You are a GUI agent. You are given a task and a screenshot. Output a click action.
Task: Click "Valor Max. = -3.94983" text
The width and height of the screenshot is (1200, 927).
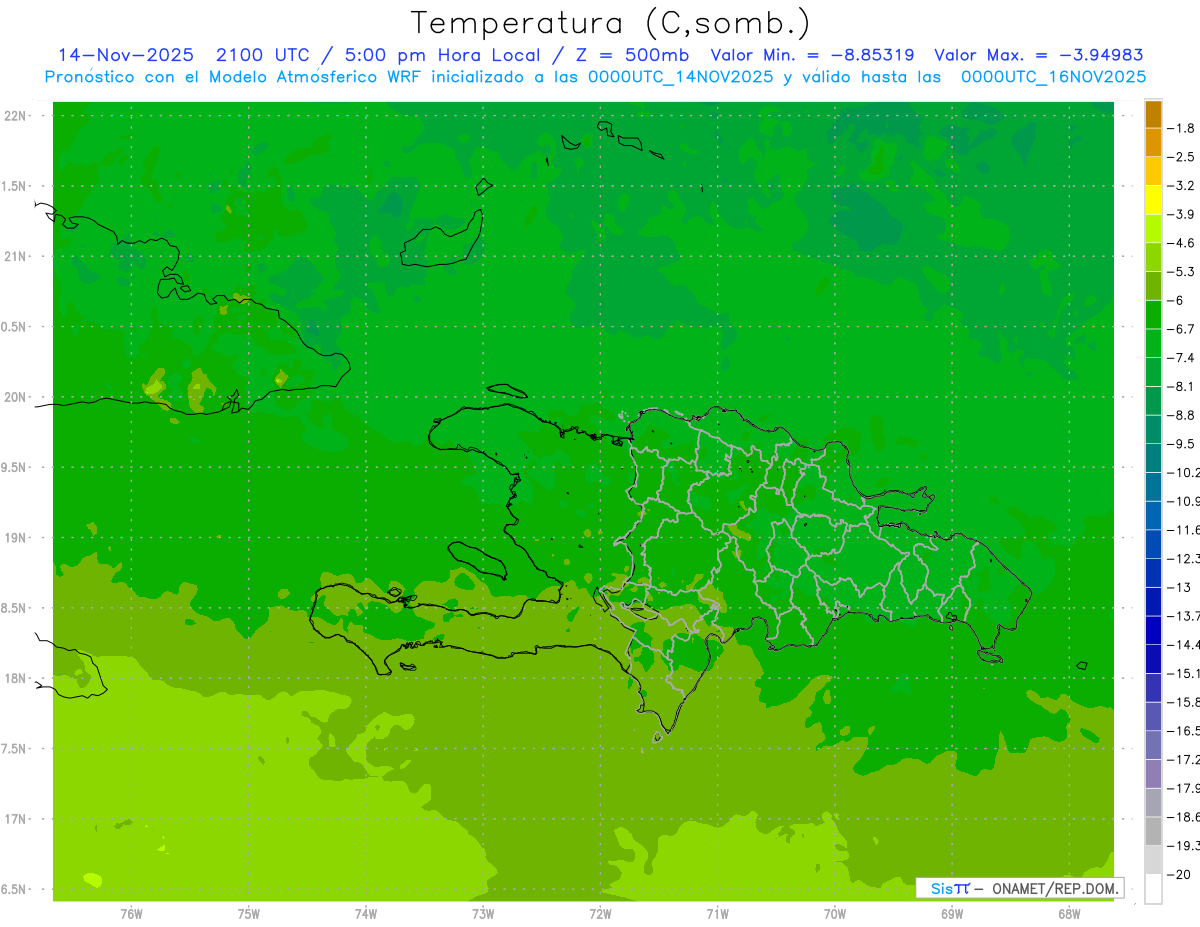(x=1039, y=55)
